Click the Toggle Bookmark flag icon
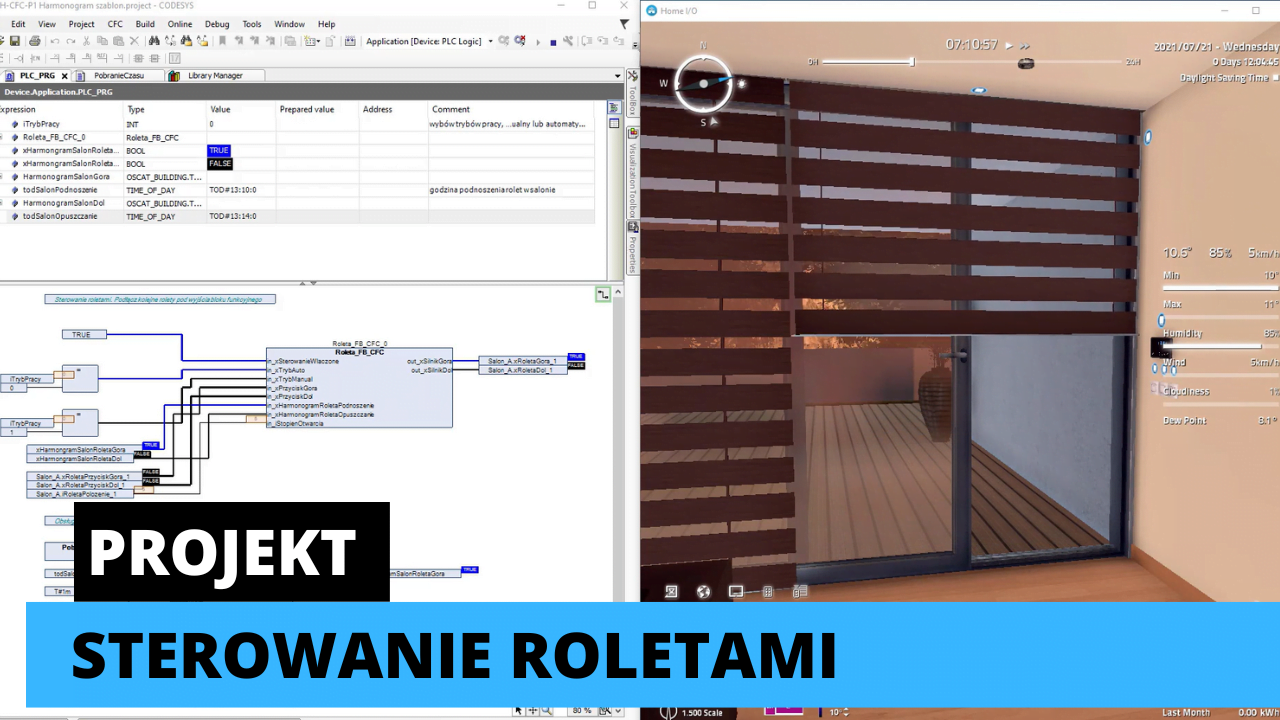1280x720 pixels. point(223,41)
